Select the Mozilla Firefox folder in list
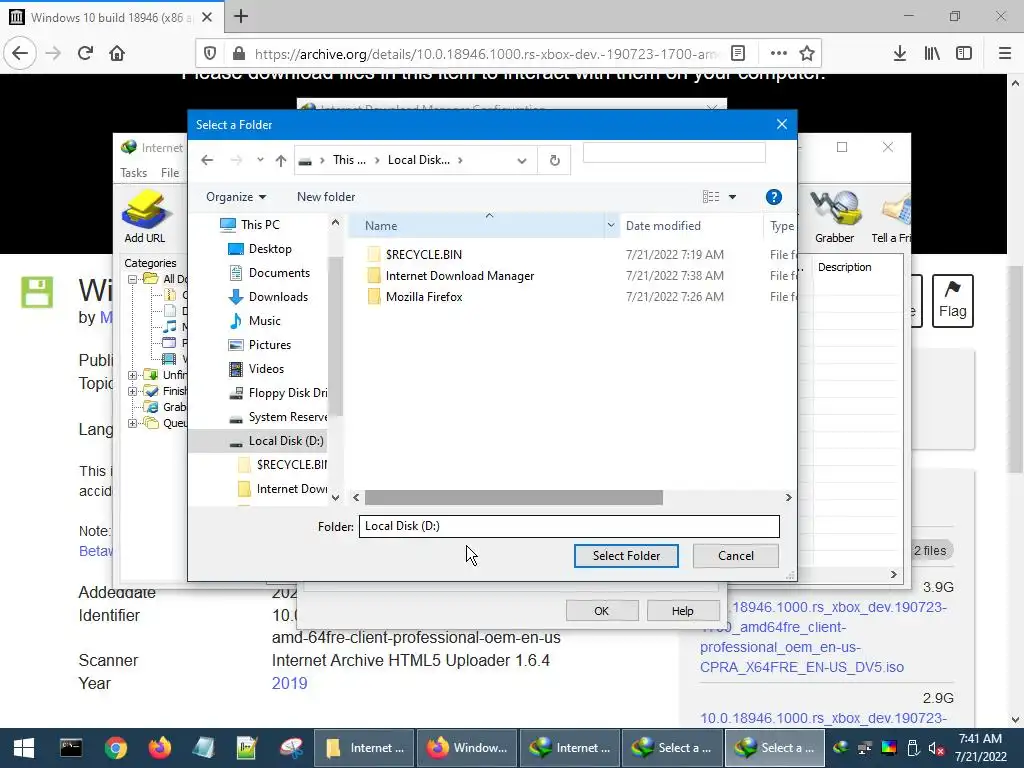1024x768 pixels. click(424, 297)
